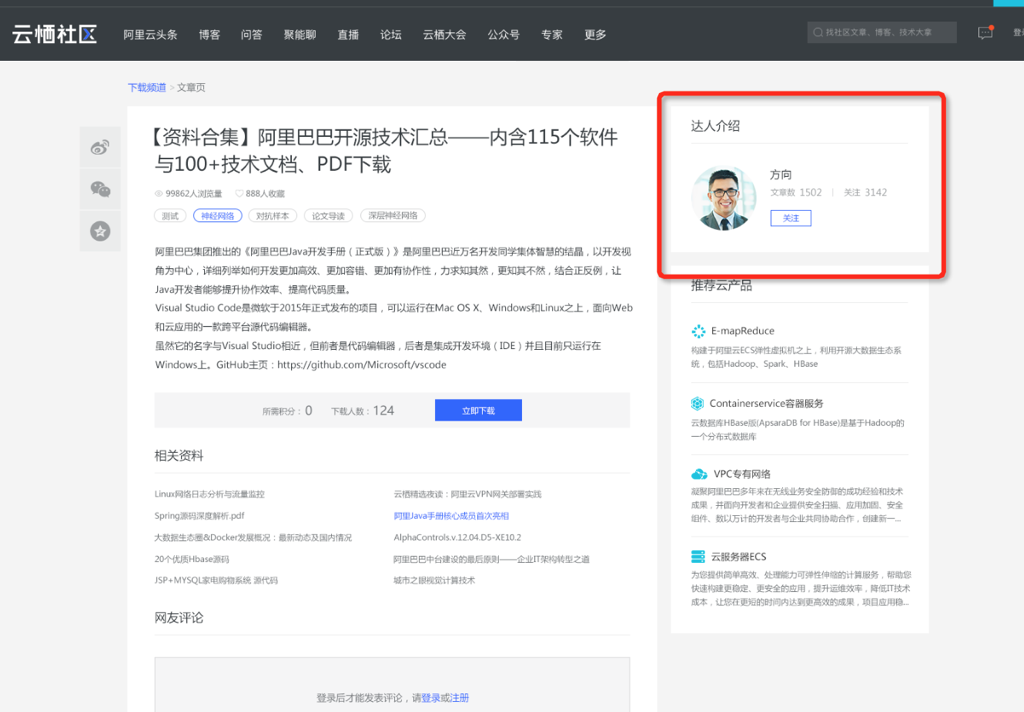Open the 聚能聊 menu item
The width and height of the screenshot is (1024, 712).
[x=300, y=35]
